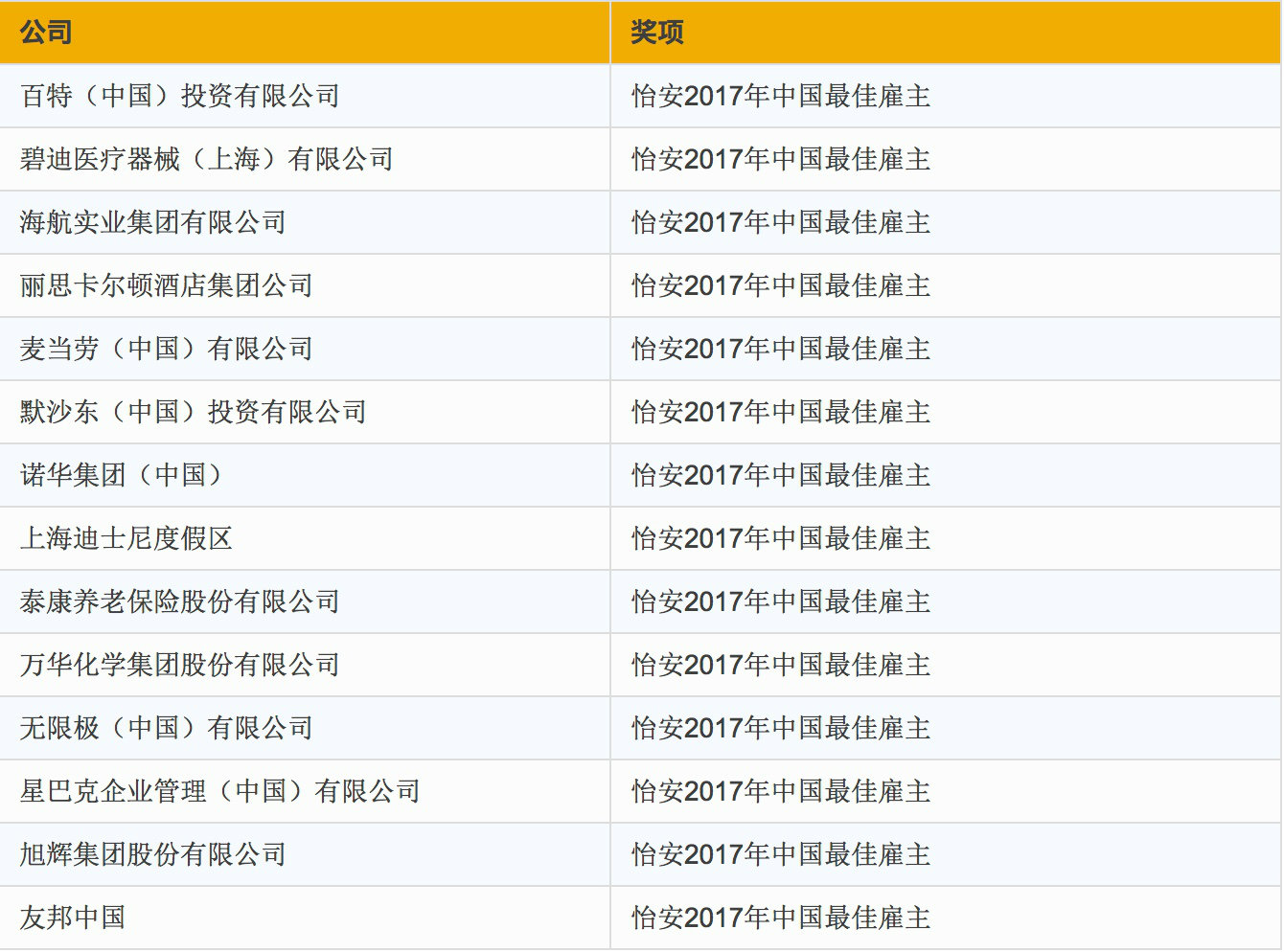1284x952 pixels.
Task: Select the award text beside 麦当劳（中国）有限公司
Action: (x=781, y=349)
